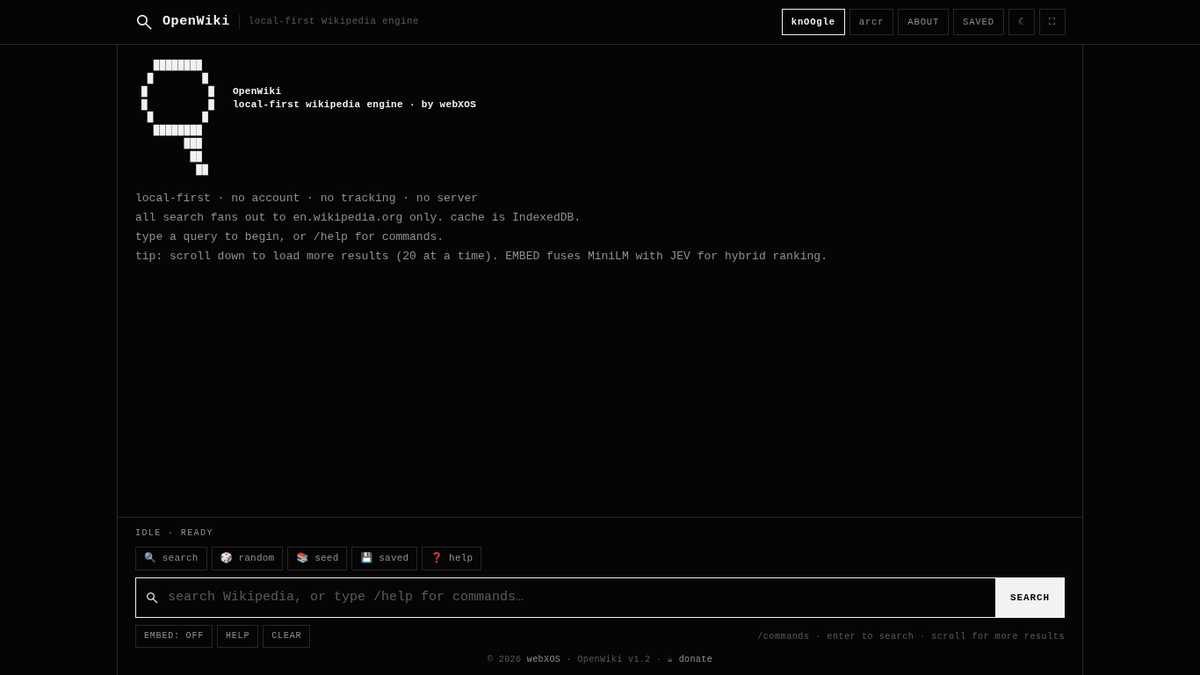Viewport: 1200px width, 675px height.
Task: Click the 'local-first wikipedia engine · by webXOS' line
Action: [354, 105]
